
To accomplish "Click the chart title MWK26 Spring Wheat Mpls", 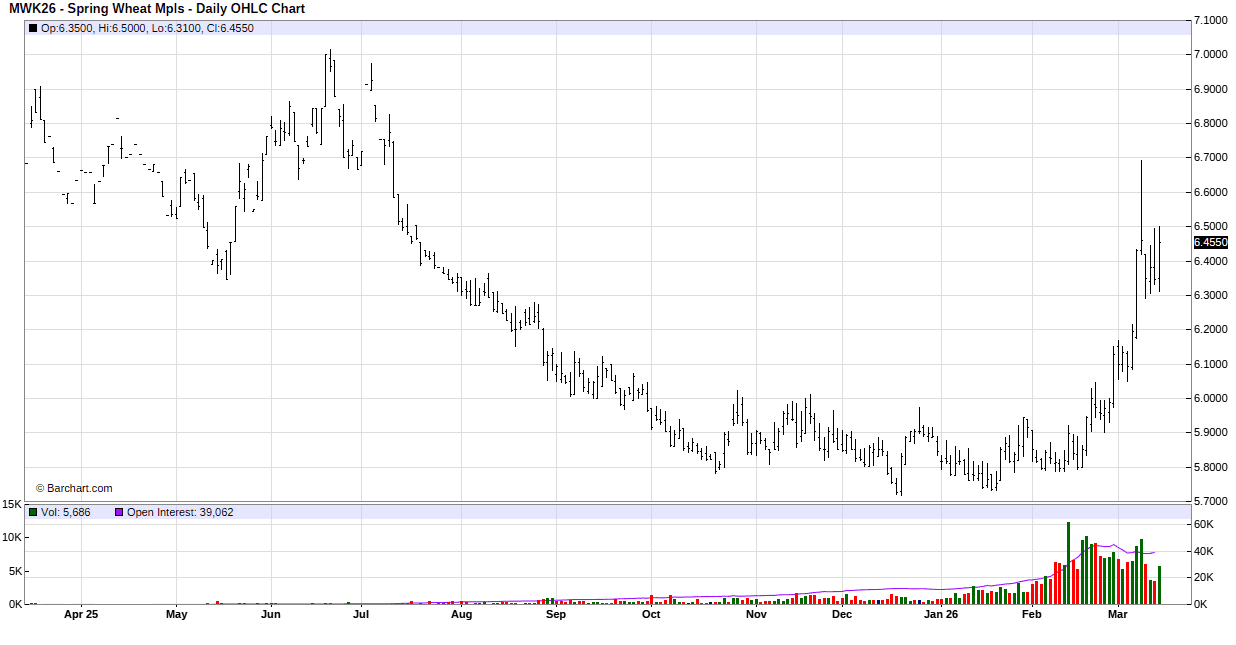I will pos(157,9).
